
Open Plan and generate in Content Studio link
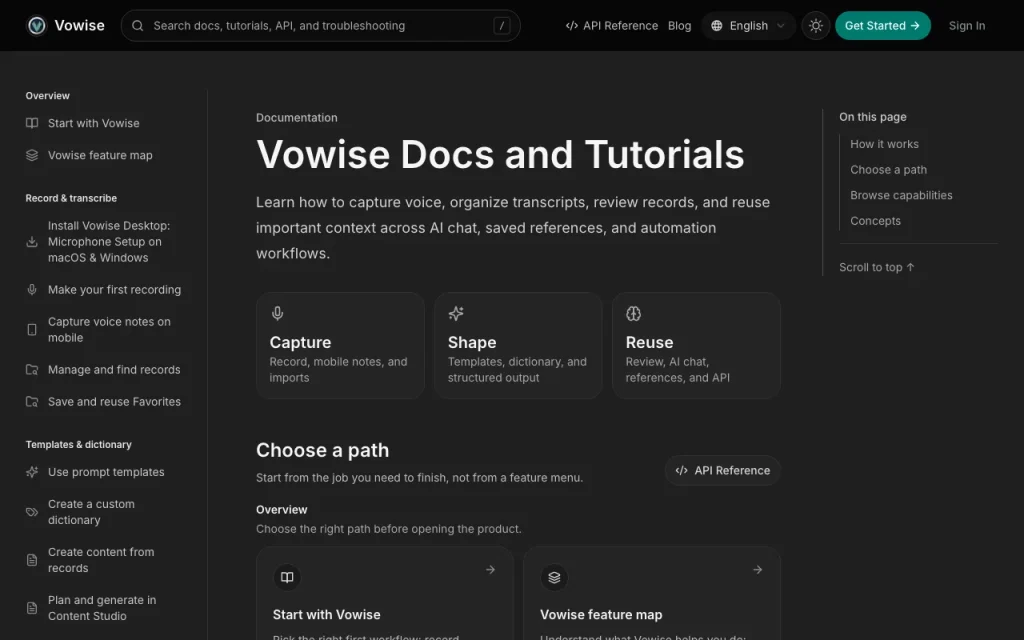coord(102,608)
